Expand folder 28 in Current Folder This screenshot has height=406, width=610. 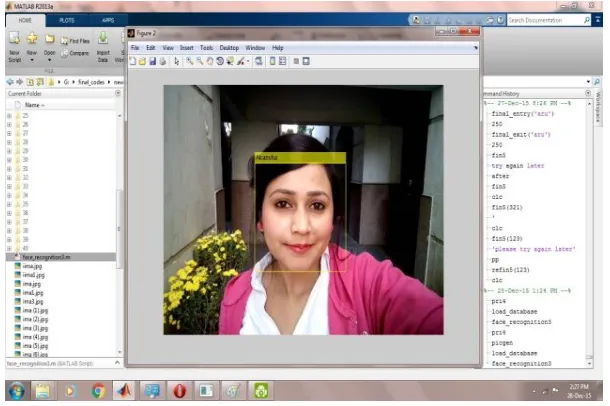9,142
